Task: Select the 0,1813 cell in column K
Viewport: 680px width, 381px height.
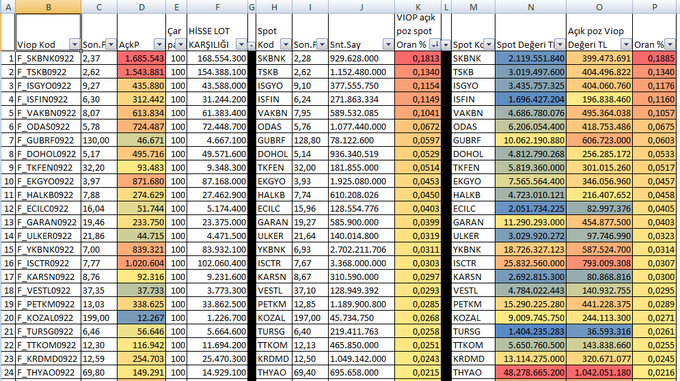Action: (418, 59)
